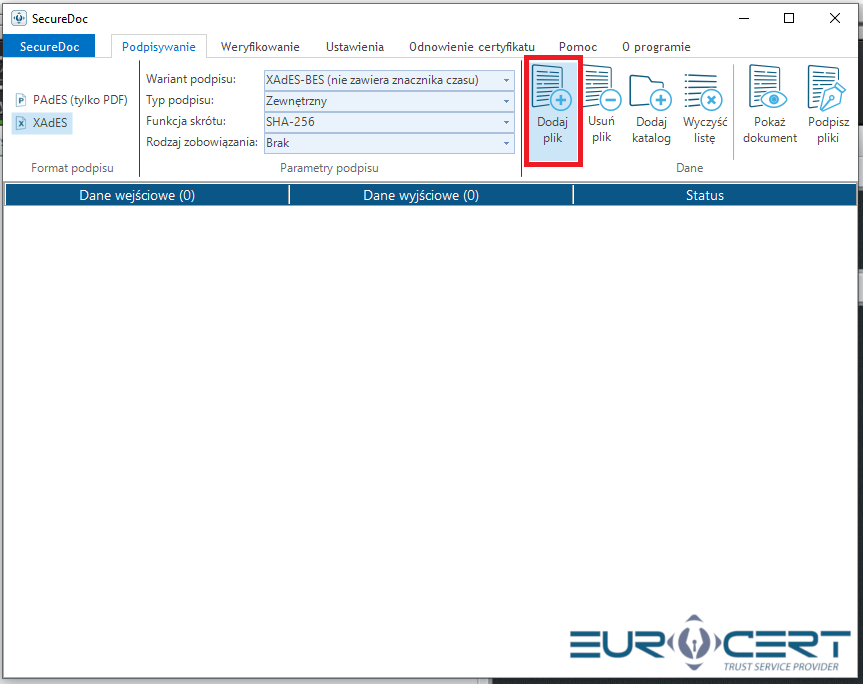The width and height of the screenshot is (863, 684).
Task: Open the Odnowienie certyfikatu tab
Action: [471, 47]
